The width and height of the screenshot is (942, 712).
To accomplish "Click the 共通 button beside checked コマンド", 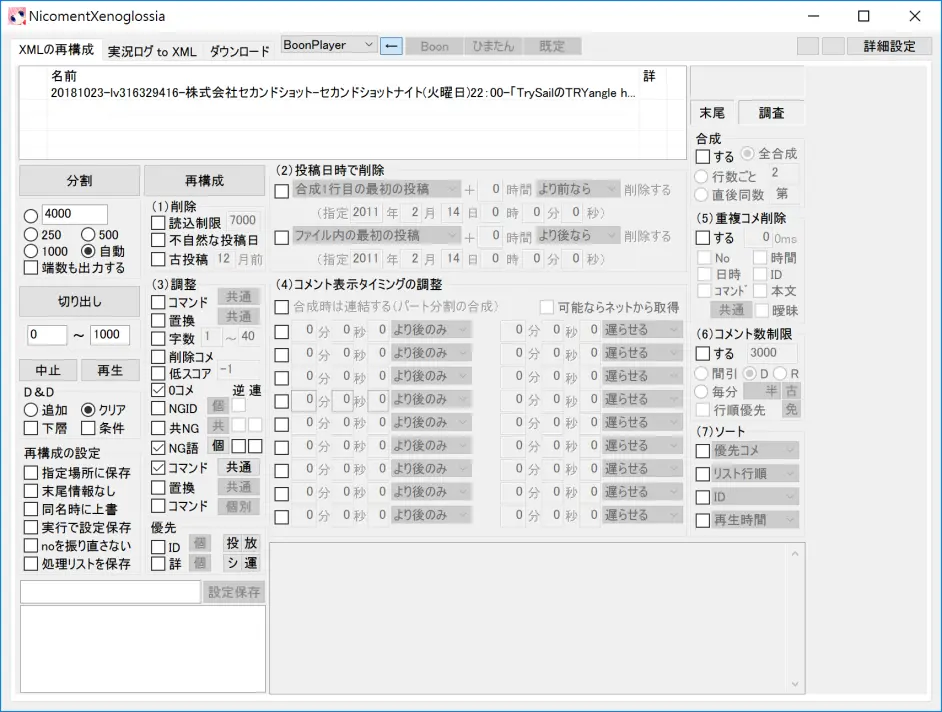I will (239, 467).
